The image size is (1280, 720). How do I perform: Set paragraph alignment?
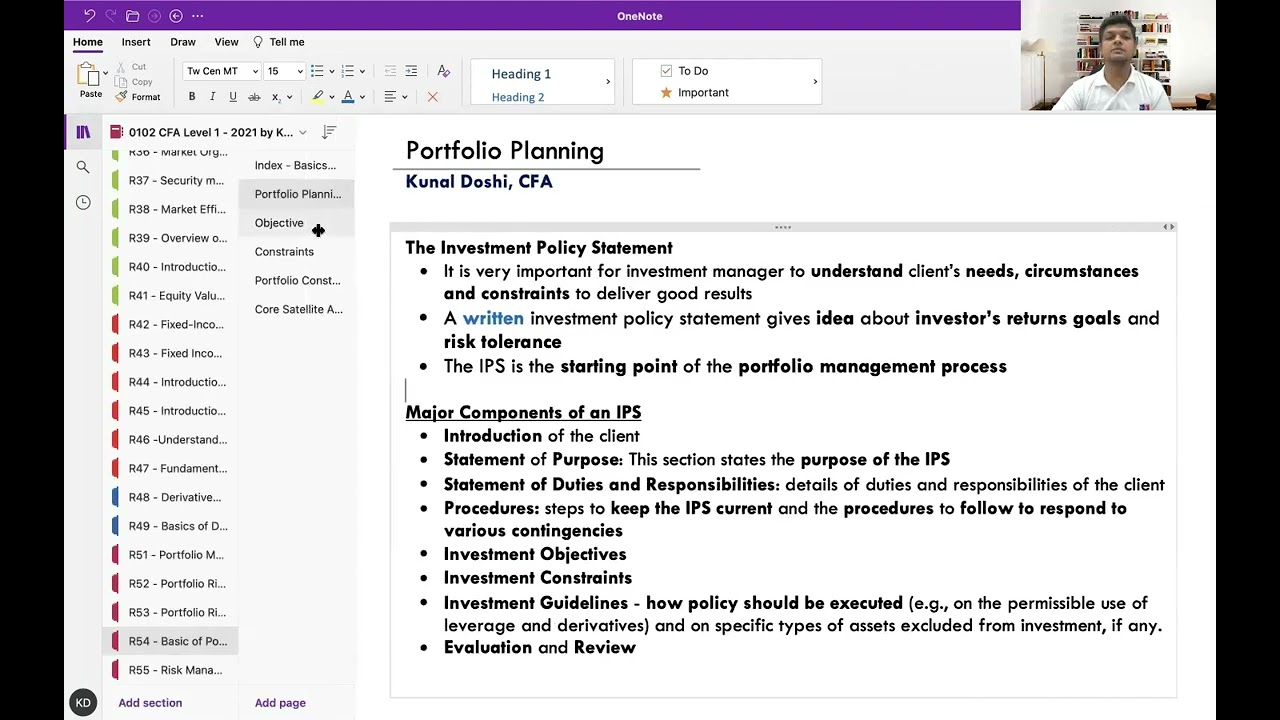point(390,97)
